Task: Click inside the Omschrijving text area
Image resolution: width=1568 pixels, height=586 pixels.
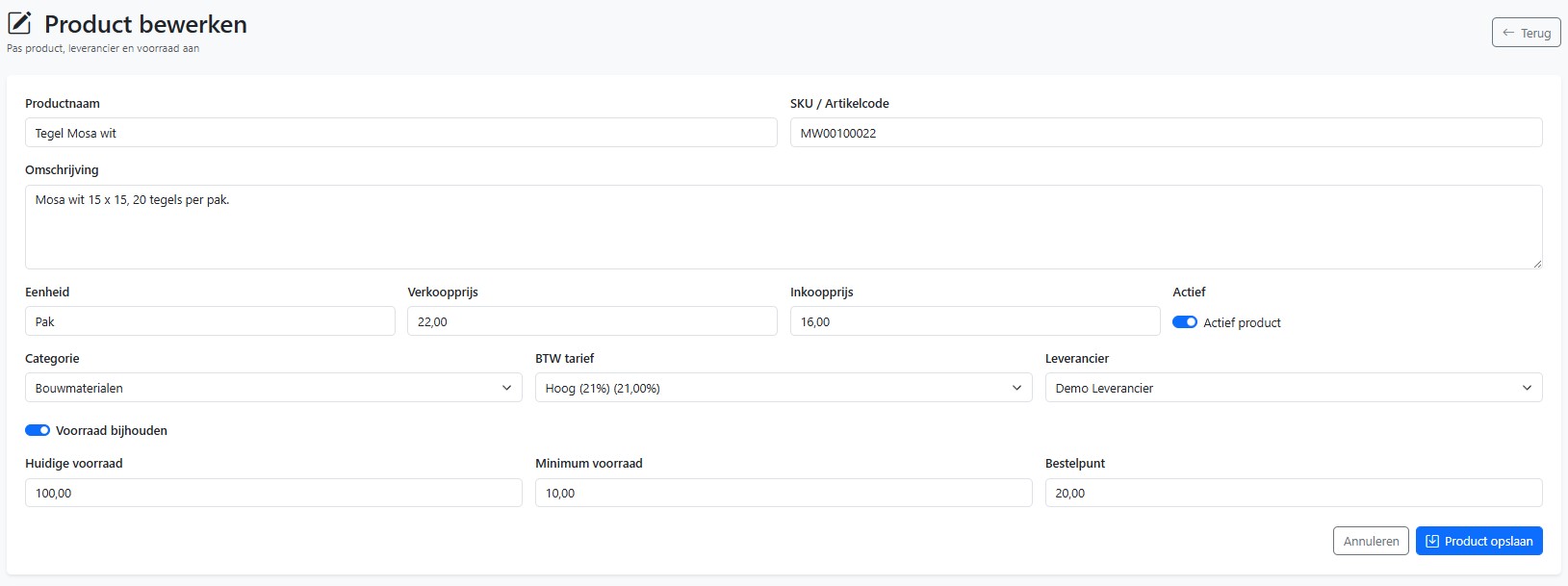Action: tap(784, 227)
